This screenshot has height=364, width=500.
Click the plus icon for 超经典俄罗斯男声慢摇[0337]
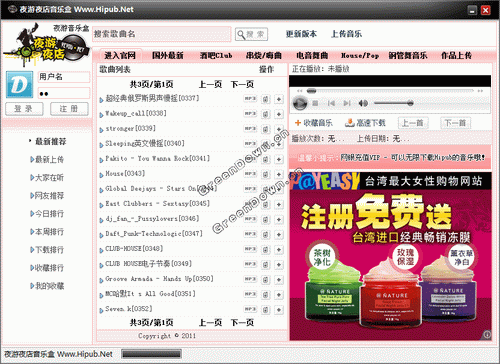[x=279, y=99]
